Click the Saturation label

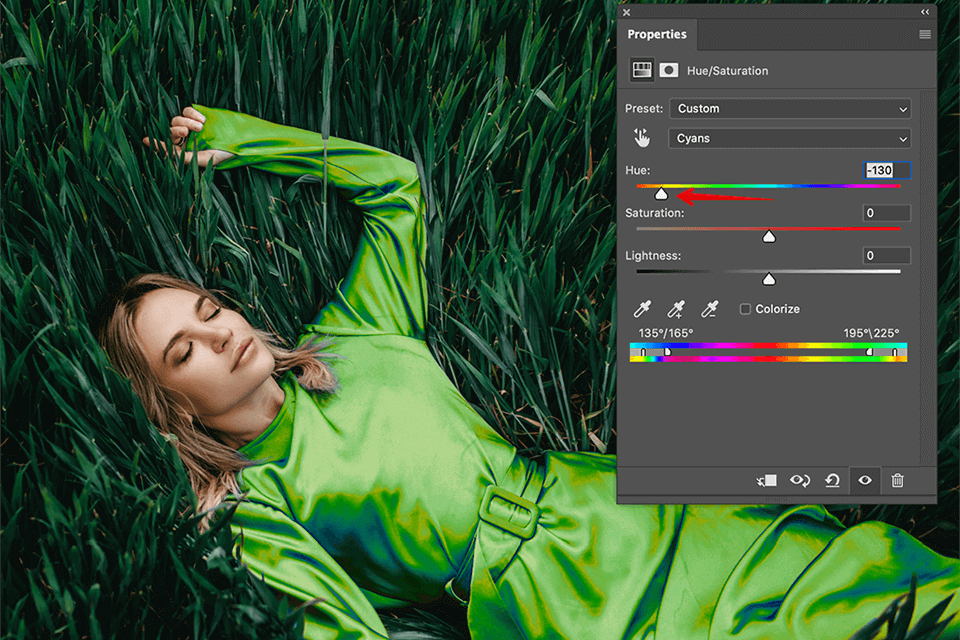pyautogui.click(x=654, y=213)
